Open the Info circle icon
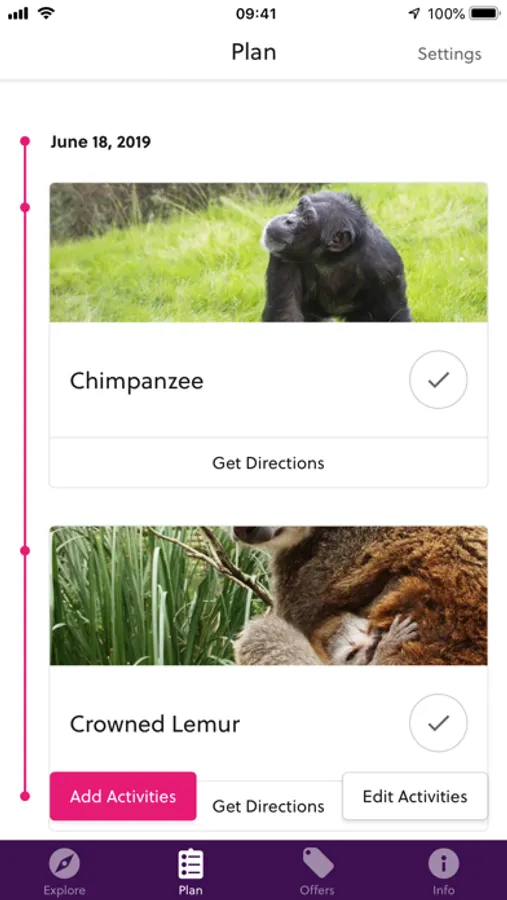Viewport: 507px width, 900px height. (x=444, y=864)
